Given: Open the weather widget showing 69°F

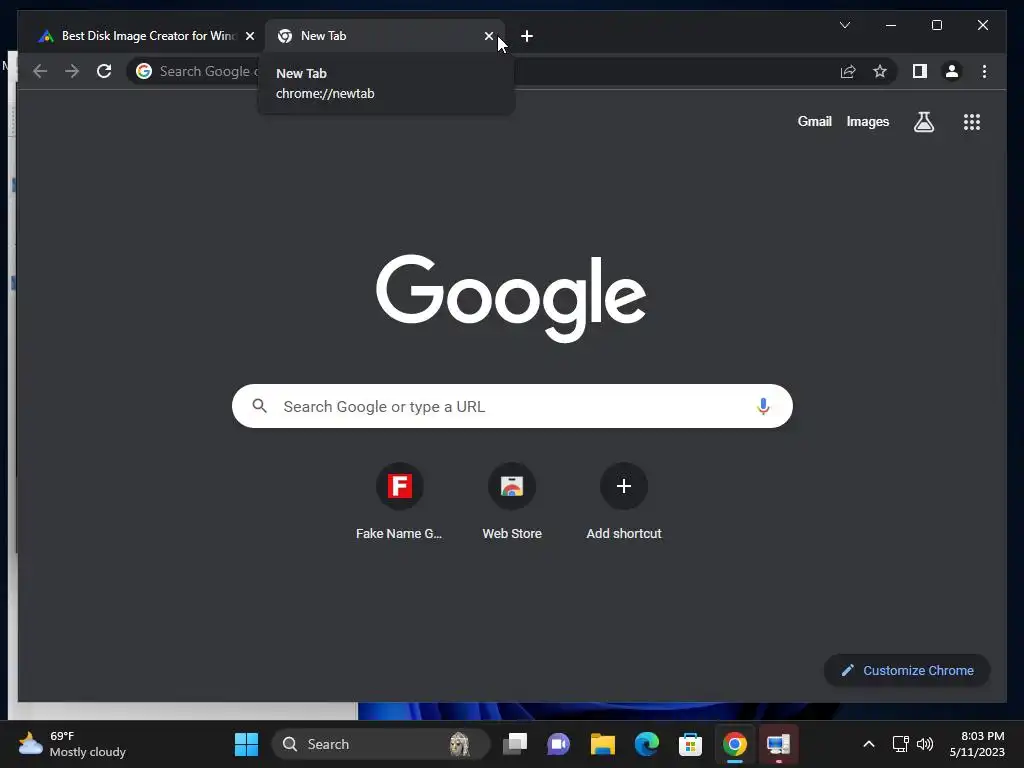Looking at the screenshot, I should pos(72,744).
